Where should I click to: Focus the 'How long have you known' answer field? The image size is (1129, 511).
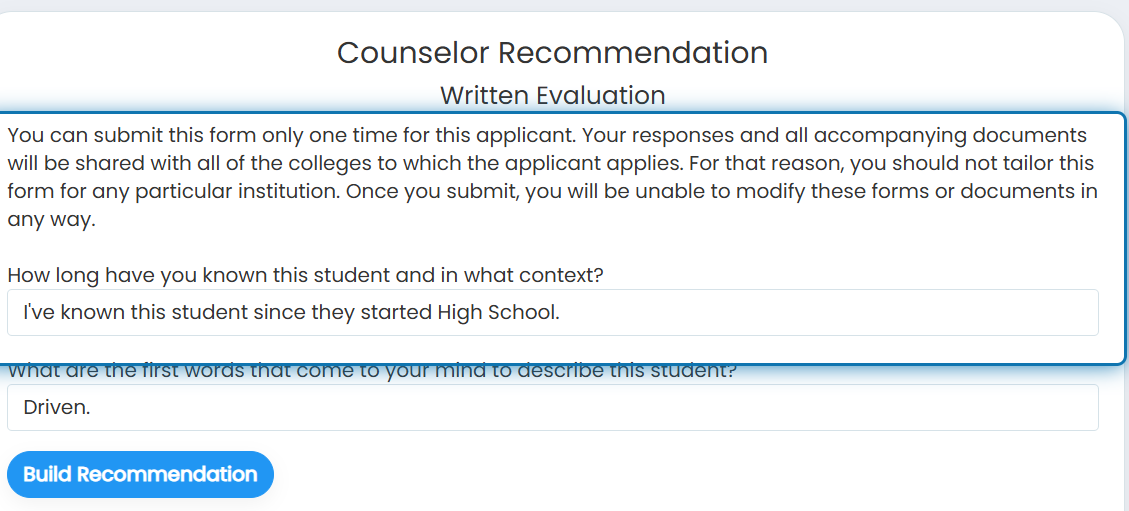(x=553, y=312)
